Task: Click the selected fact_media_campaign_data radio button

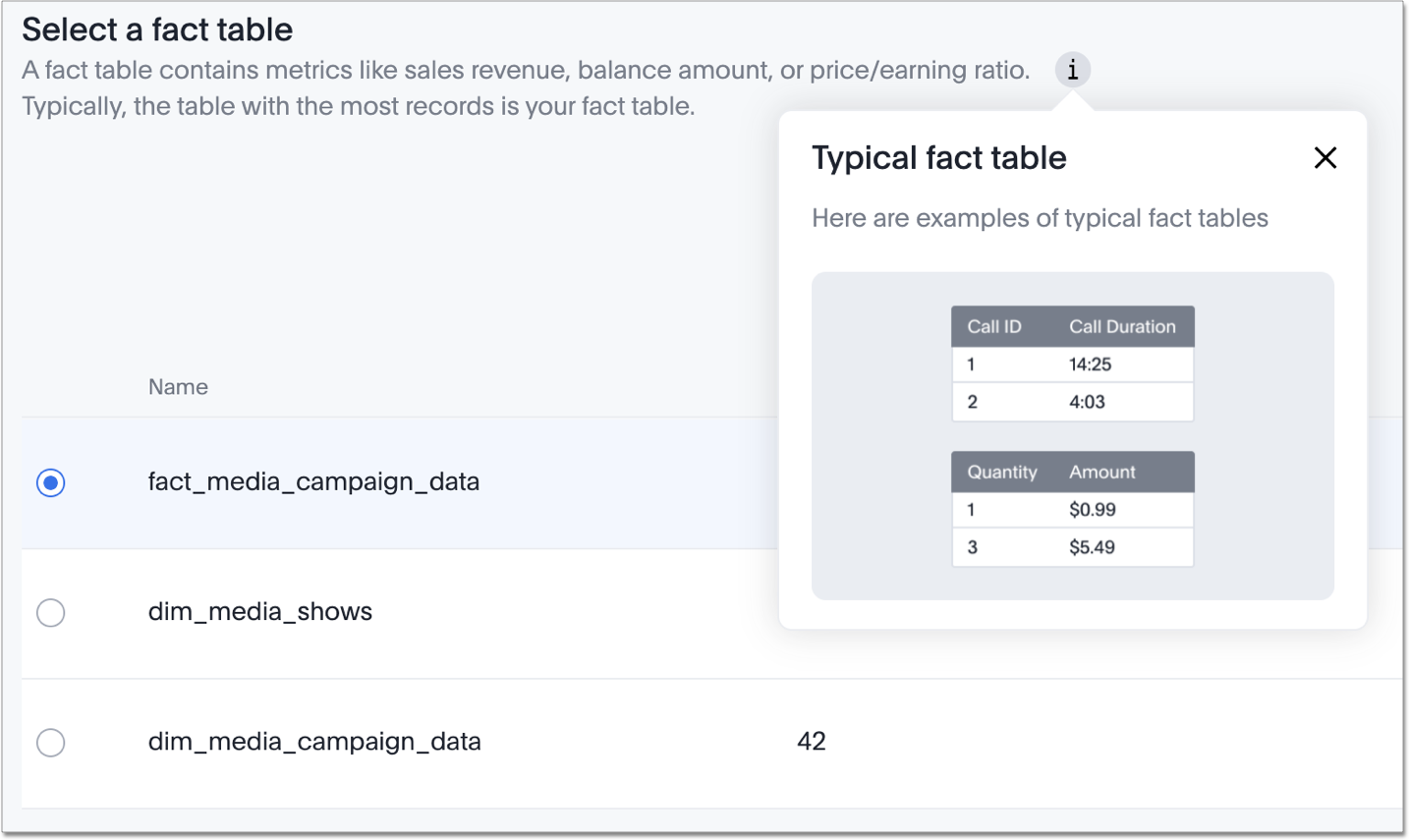Action: 50,482
